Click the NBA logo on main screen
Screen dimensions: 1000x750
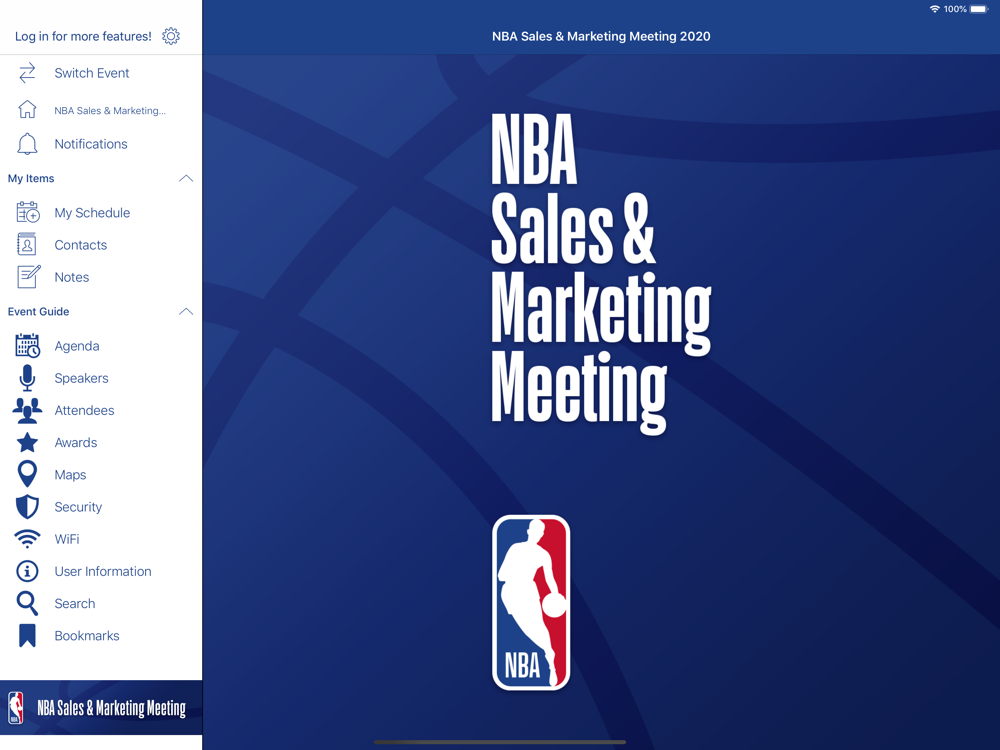[531, 603]
